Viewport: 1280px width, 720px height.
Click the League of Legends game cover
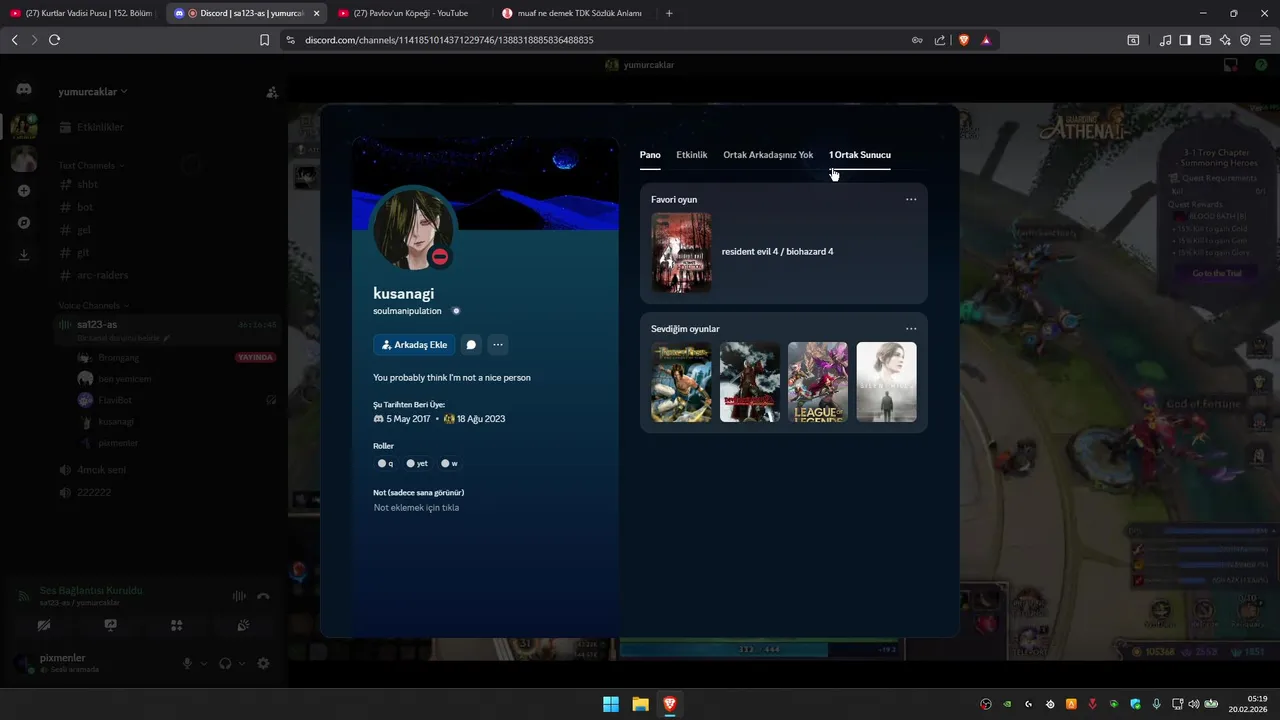(x=818, y=382)
